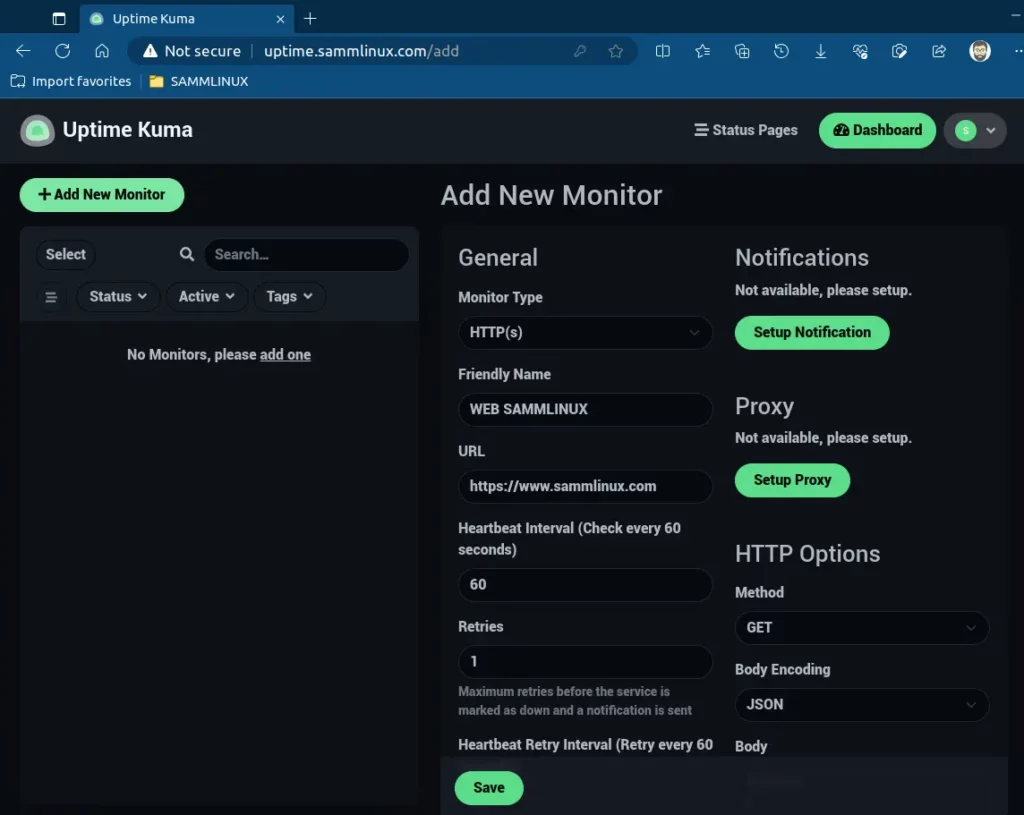Open tab actions menu icon
The image size is (1024, 815).
[59, 19]
